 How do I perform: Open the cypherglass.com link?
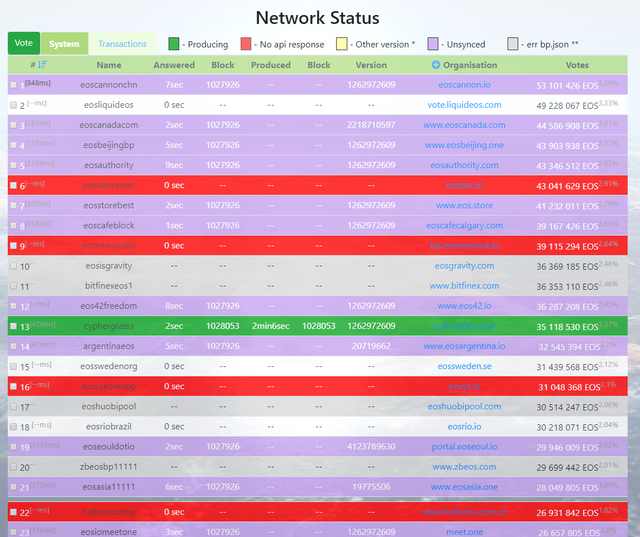(x=464, y=326)
